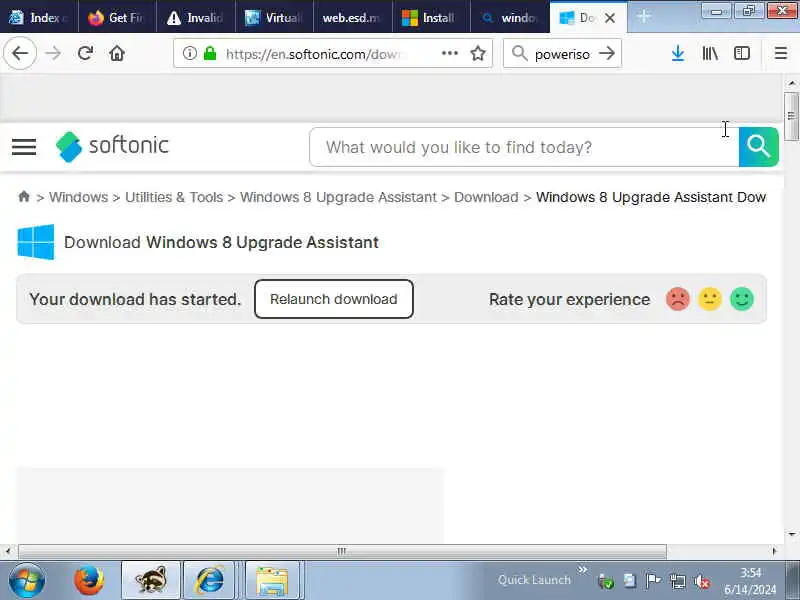Viewport: 800px width, 600px height.
Task: Click Relaunch download button
Action: (x=334, y=299)
